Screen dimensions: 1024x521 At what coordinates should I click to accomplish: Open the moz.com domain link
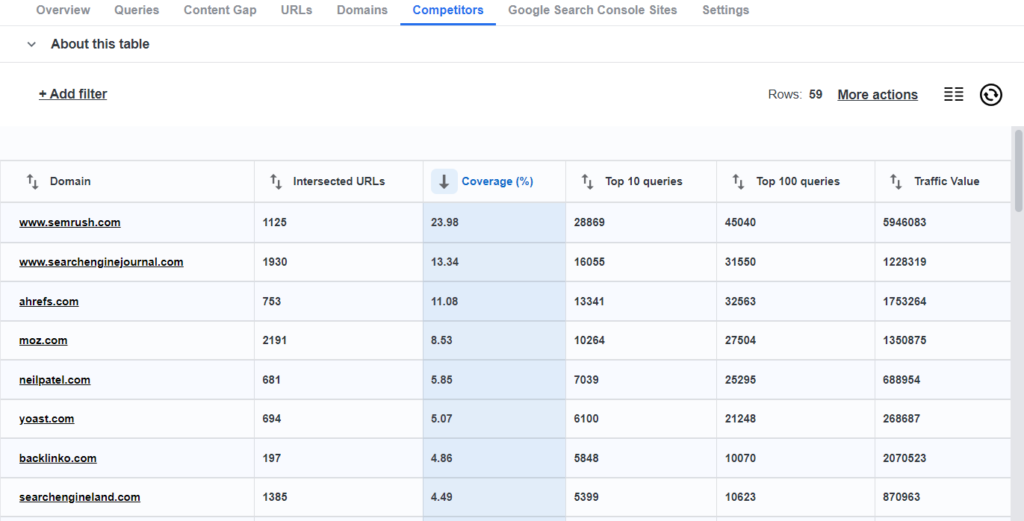click(x=43, y=341)
